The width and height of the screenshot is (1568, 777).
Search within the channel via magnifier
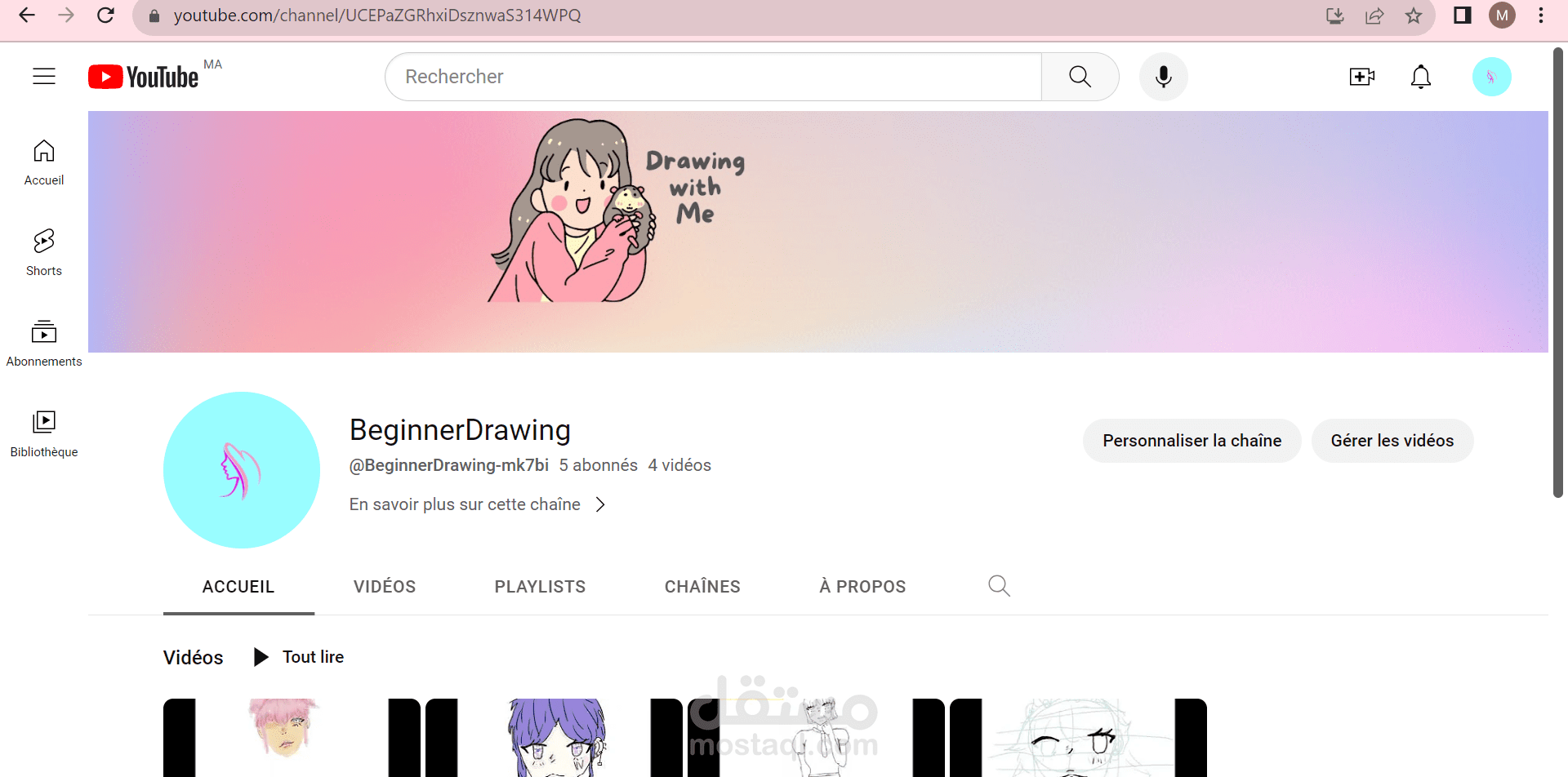pyautogui.click(x=999, y=586)
